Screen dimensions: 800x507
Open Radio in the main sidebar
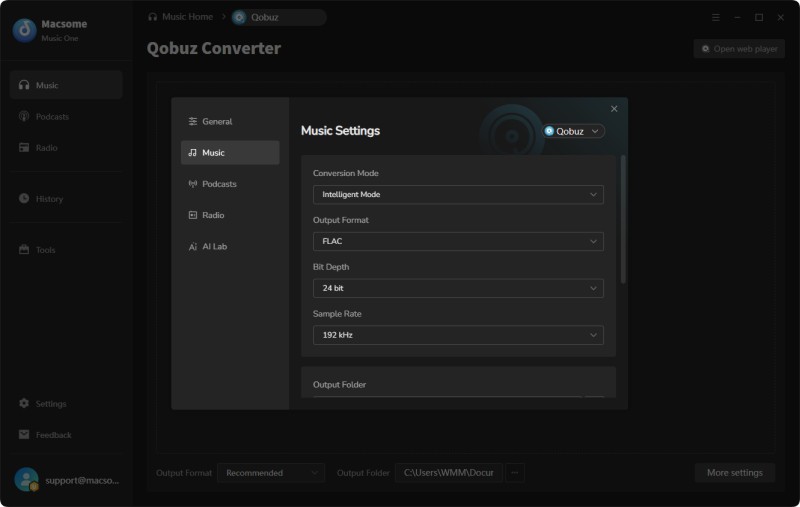66,147
